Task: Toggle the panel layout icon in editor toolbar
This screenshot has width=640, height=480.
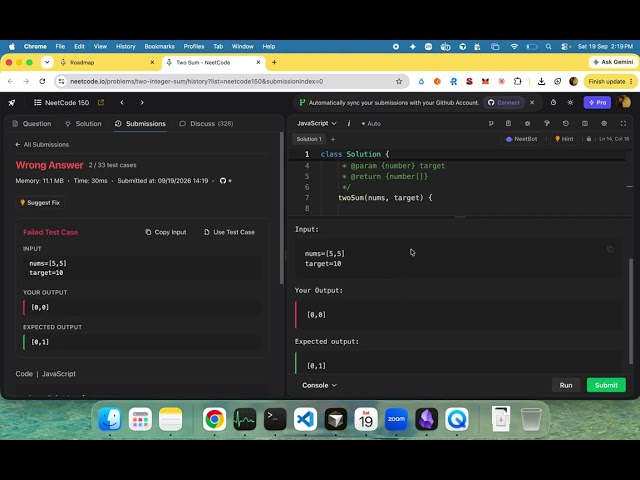Action: click(x=585, y=123)
